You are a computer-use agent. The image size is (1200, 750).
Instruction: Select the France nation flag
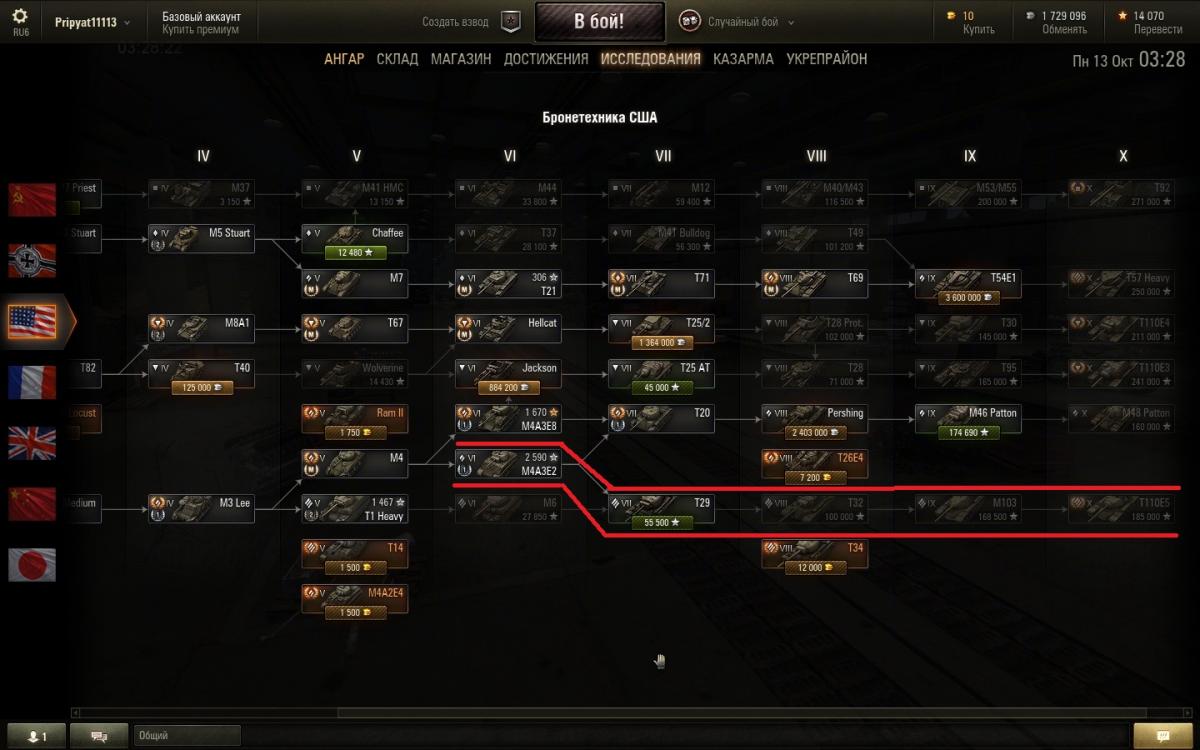32,382
